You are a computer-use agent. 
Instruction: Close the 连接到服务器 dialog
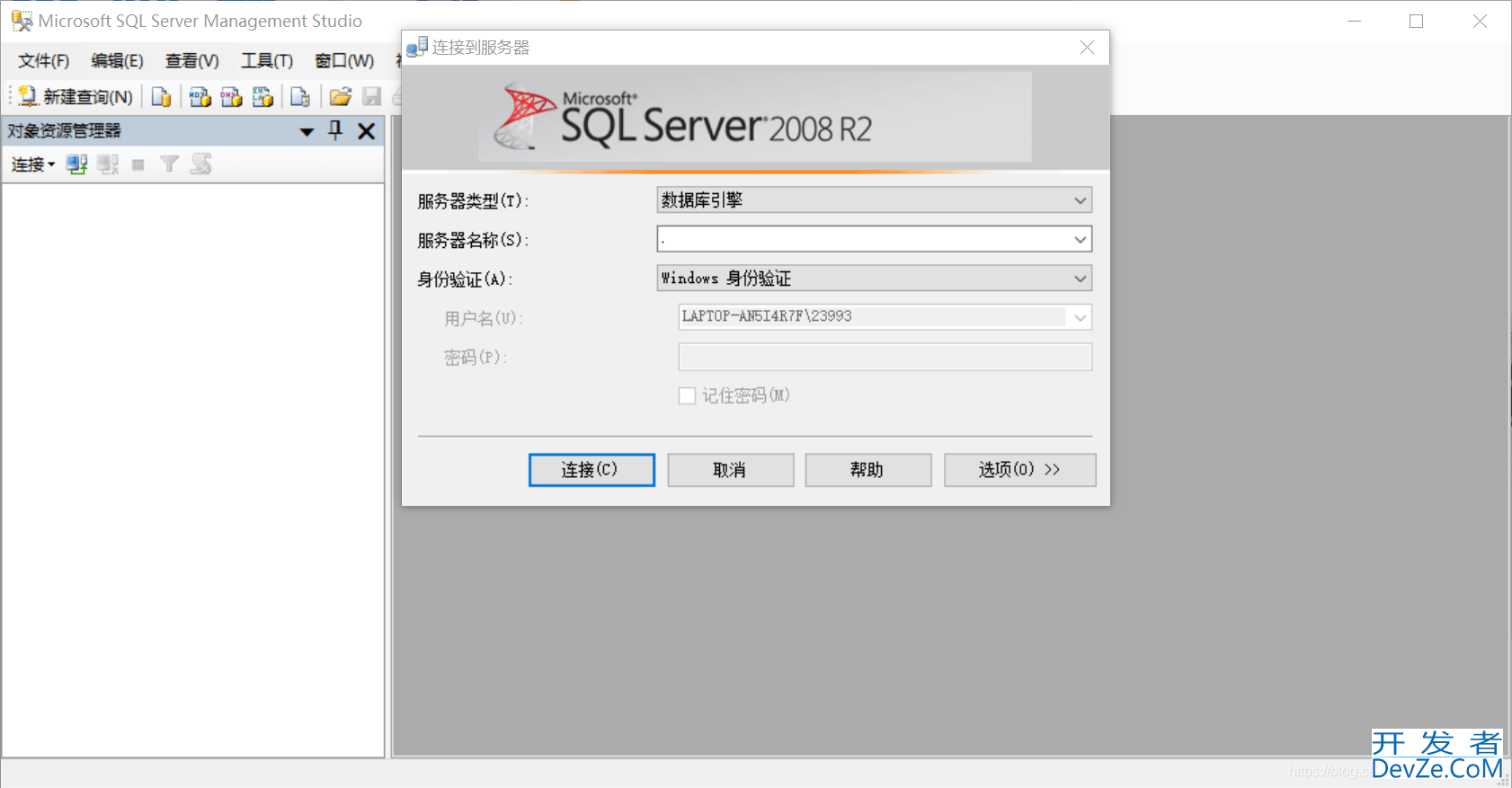coord(1087,48)
